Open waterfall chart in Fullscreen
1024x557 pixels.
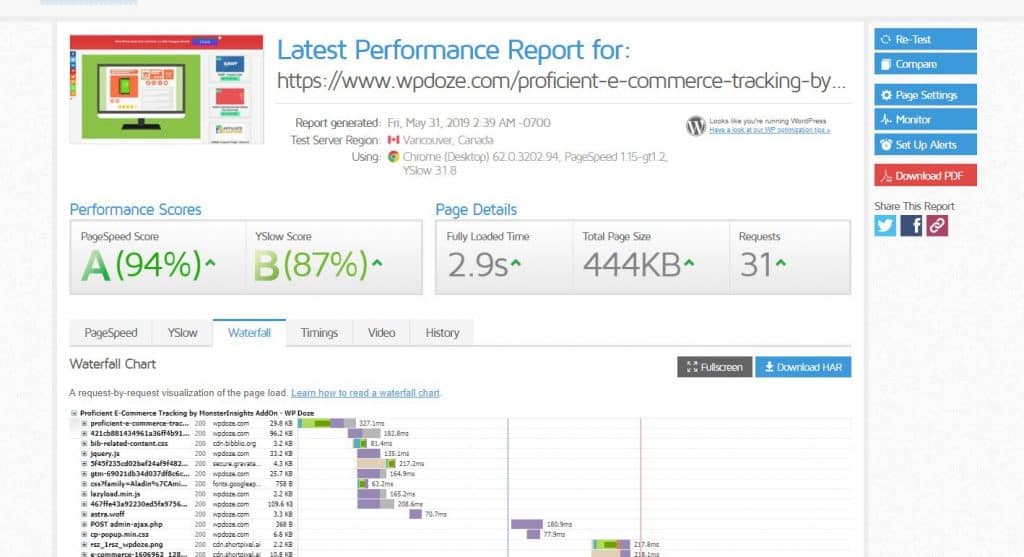[x=714, y=367]
